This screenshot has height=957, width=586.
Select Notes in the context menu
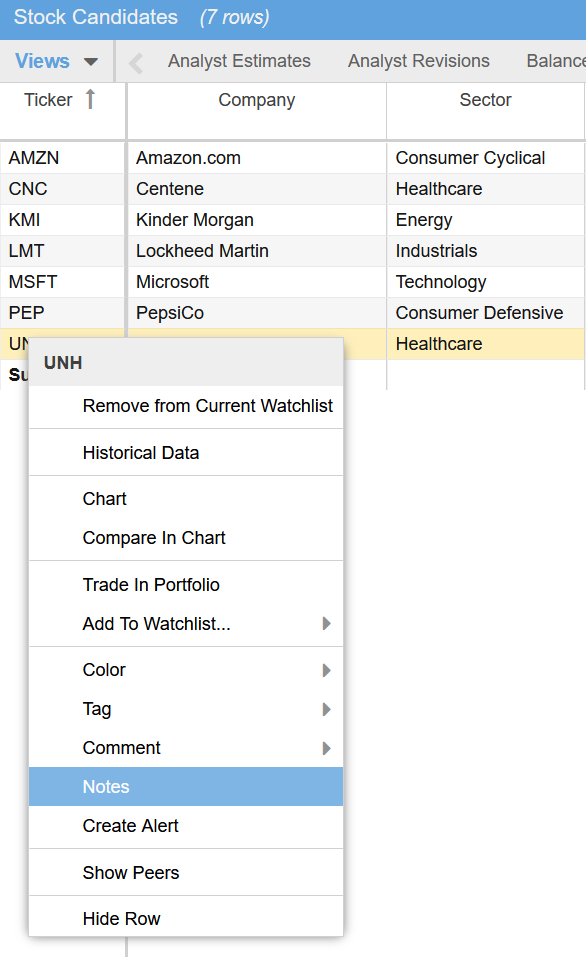click(186, 787)
